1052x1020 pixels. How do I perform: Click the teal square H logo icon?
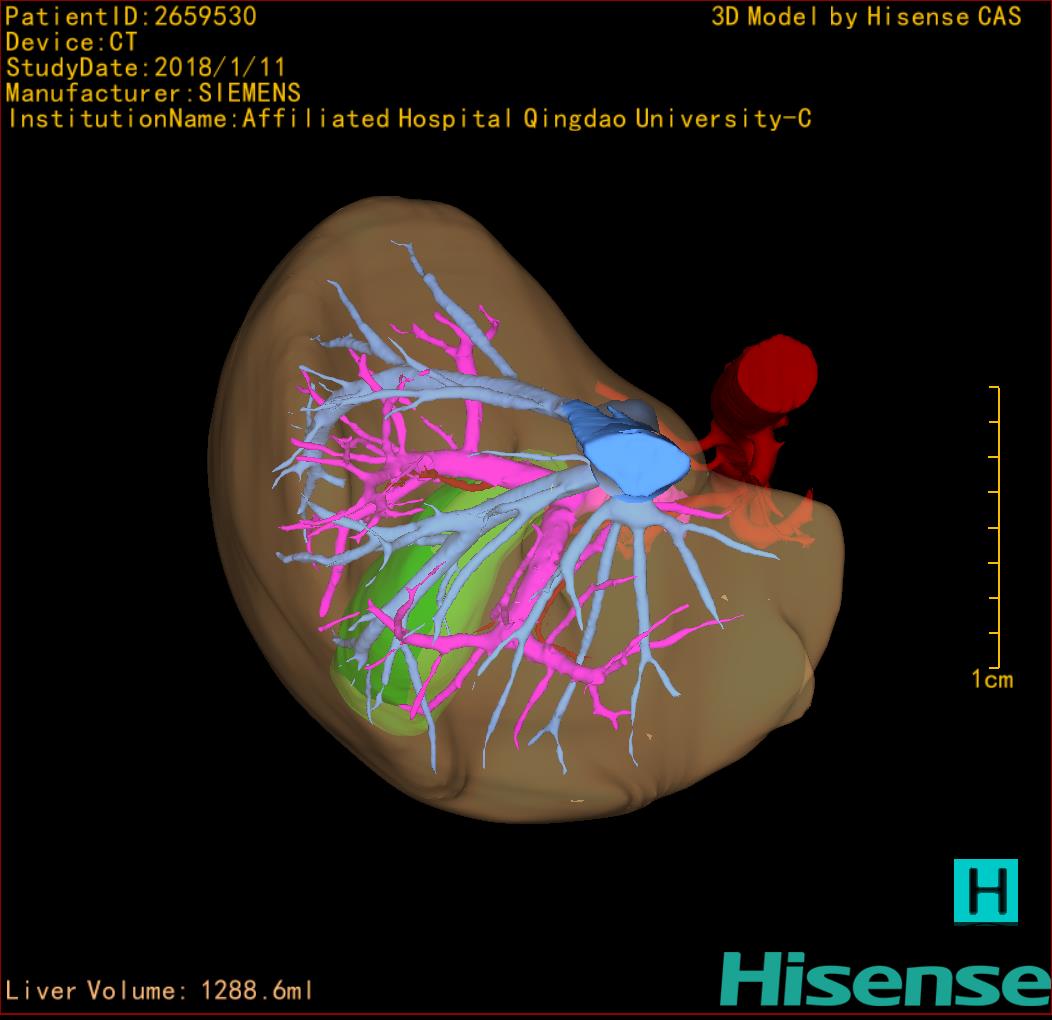point(985,890)
